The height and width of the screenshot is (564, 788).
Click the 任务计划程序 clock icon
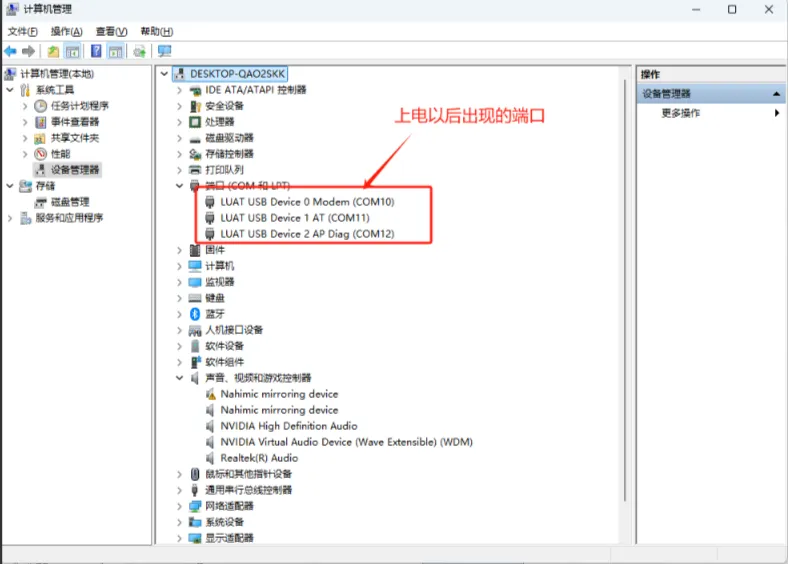pos(41,106)
